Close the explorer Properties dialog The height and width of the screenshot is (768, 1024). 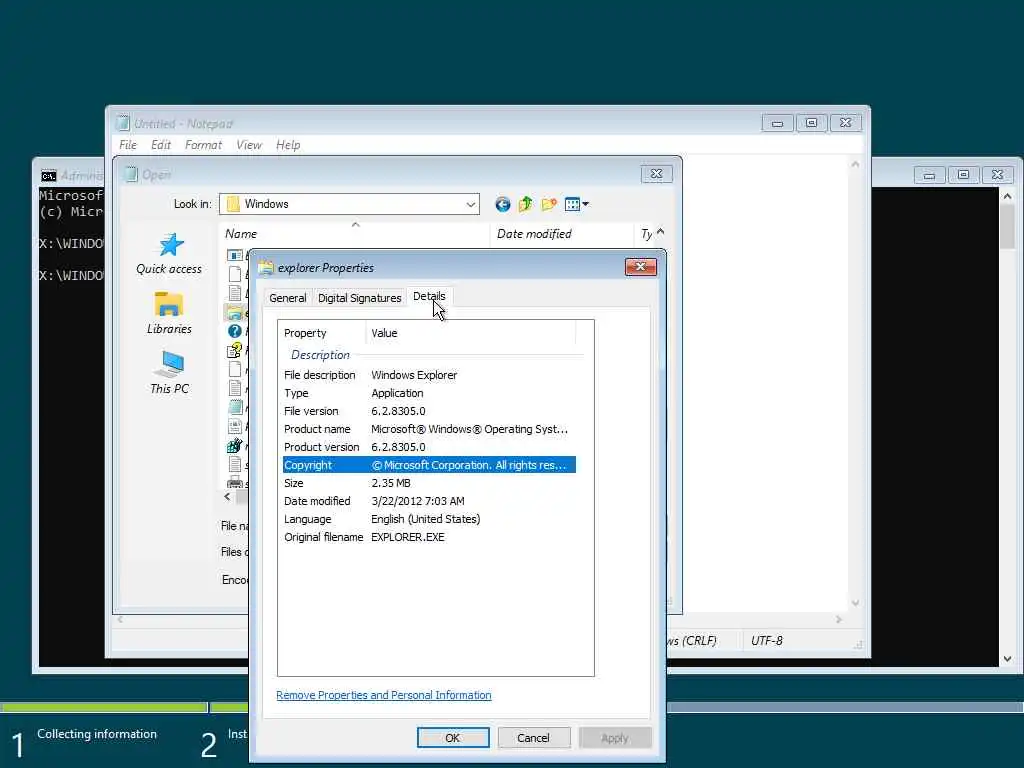[640, 266]
